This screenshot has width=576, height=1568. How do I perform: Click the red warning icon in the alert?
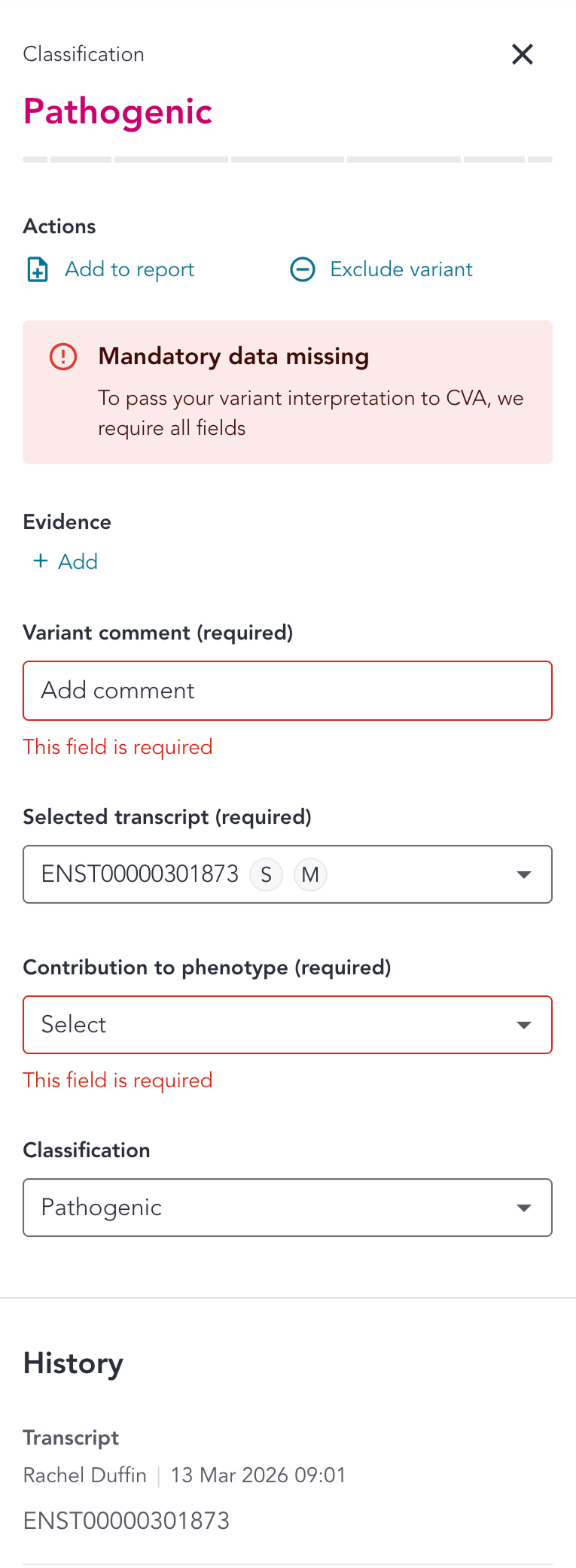pyautogui.click(x=63, y=357)
